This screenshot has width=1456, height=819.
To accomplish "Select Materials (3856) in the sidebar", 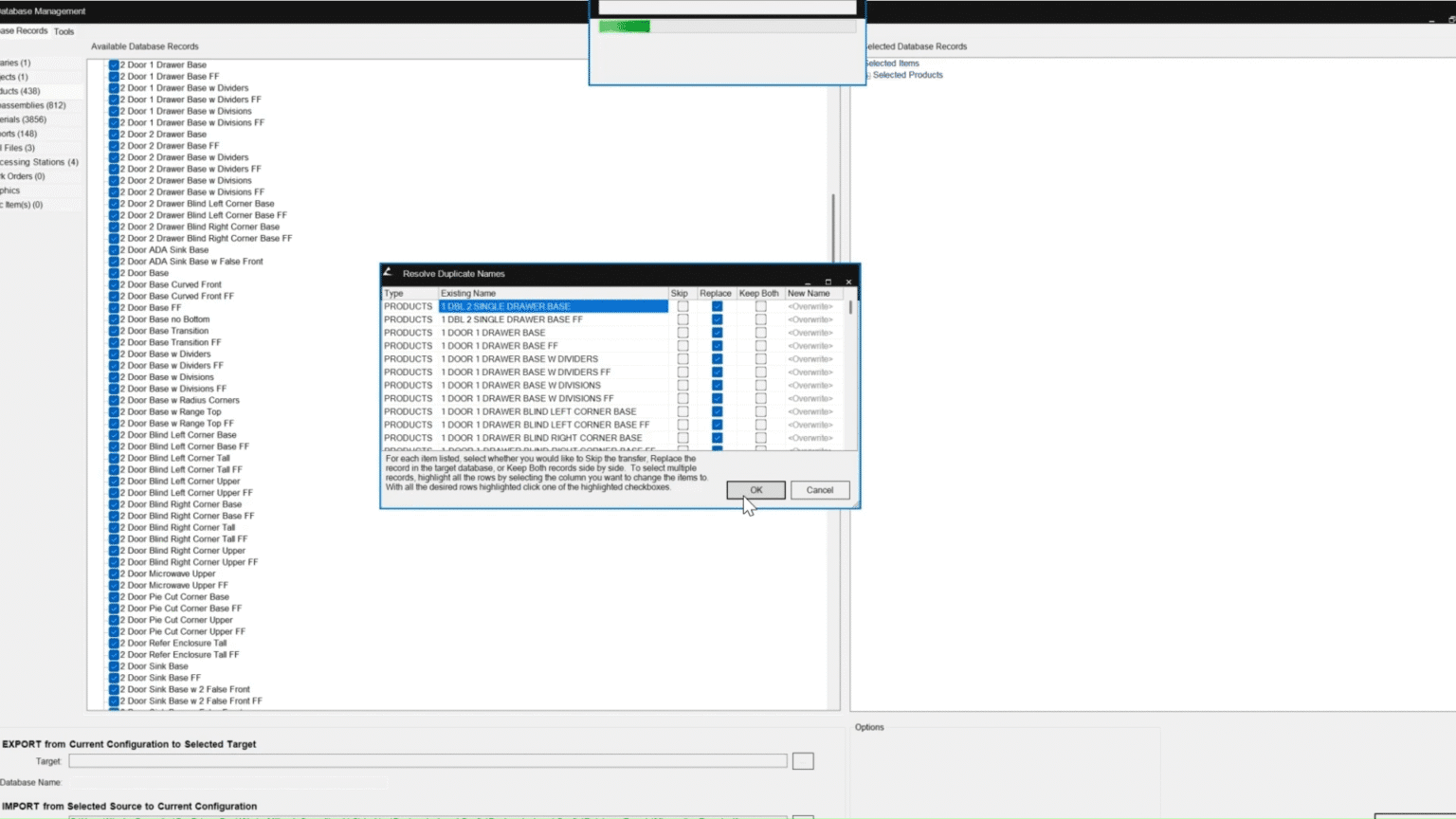I will [28, 118].
